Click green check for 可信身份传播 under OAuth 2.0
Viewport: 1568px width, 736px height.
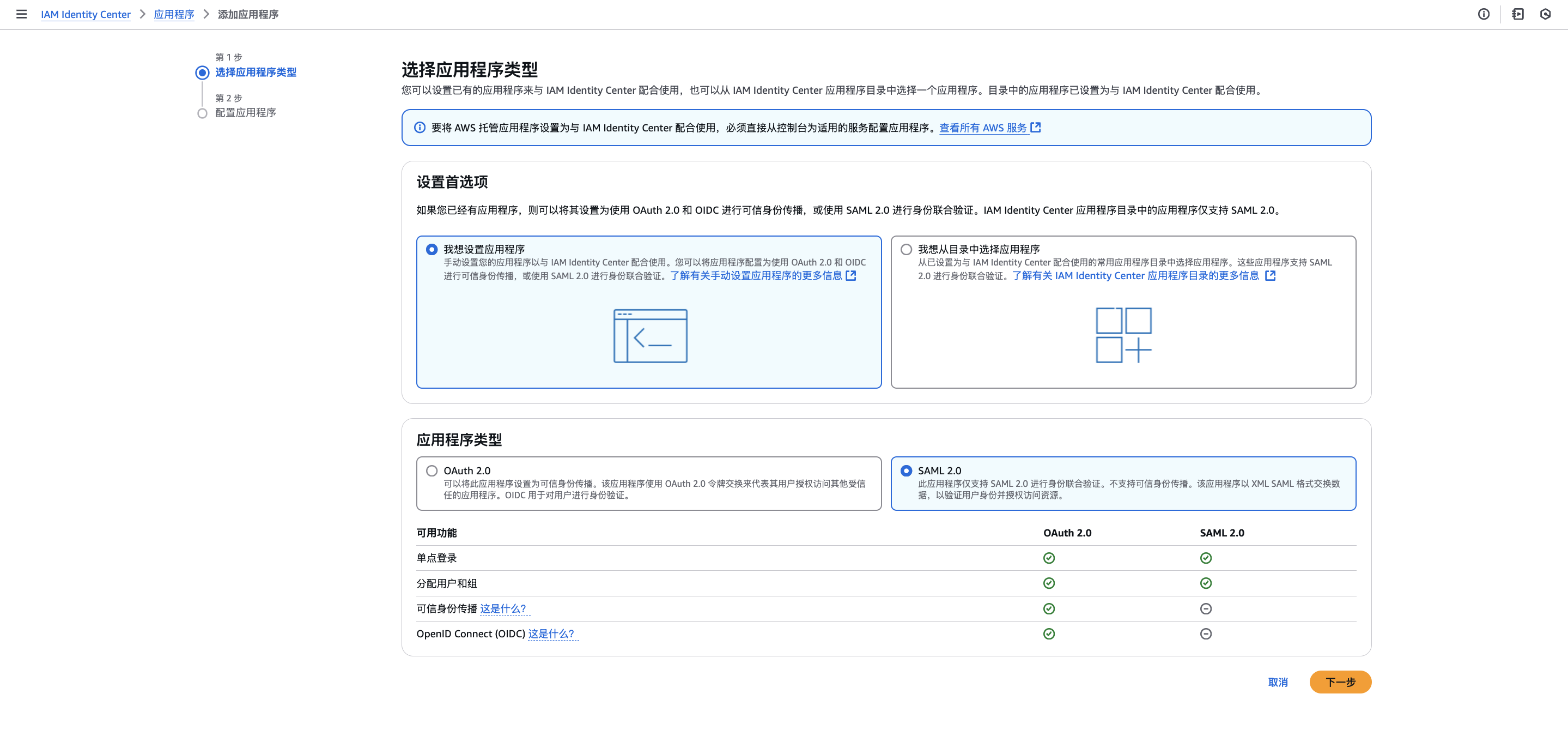click(x=1049, y=608)
